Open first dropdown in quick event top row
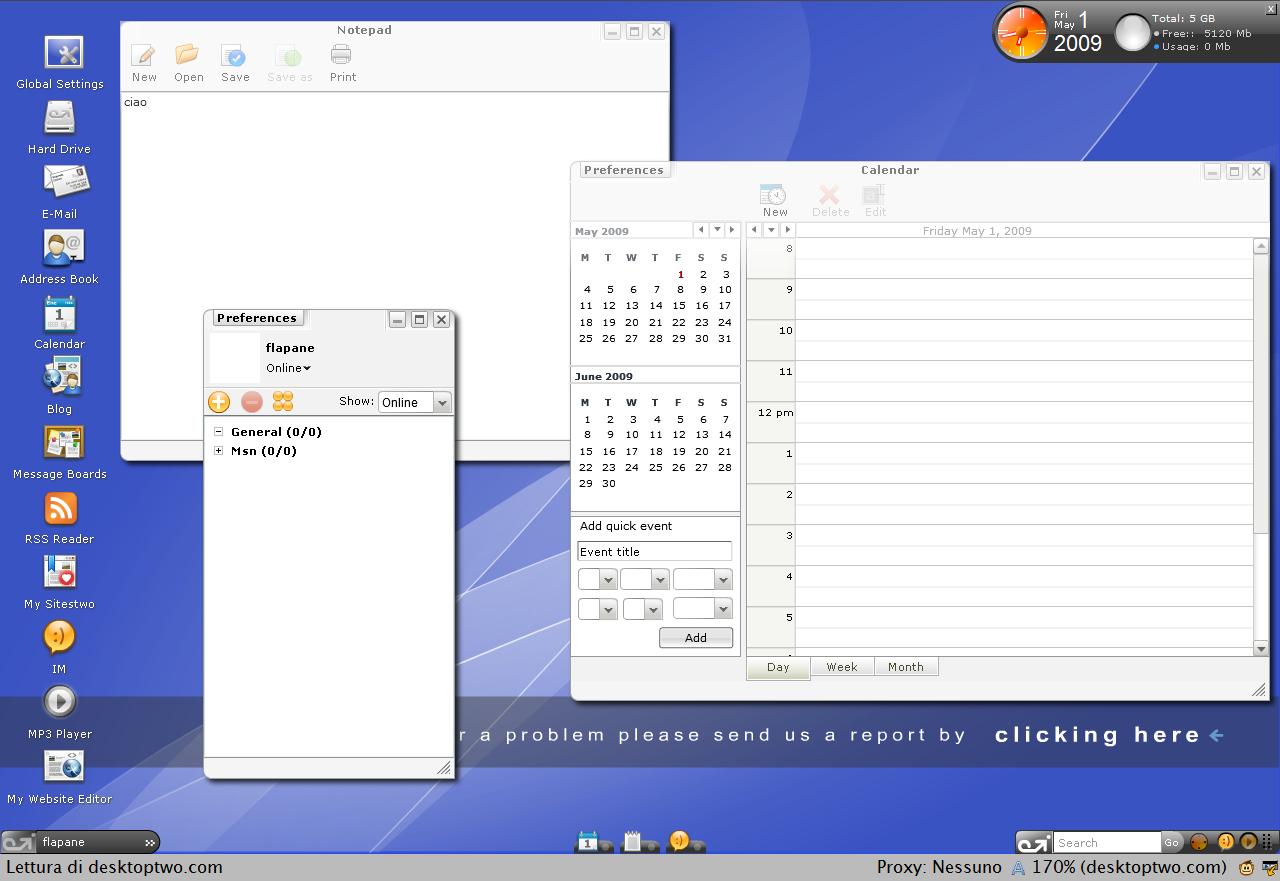This screenshot has height=881, width=1280. [597, 579]
